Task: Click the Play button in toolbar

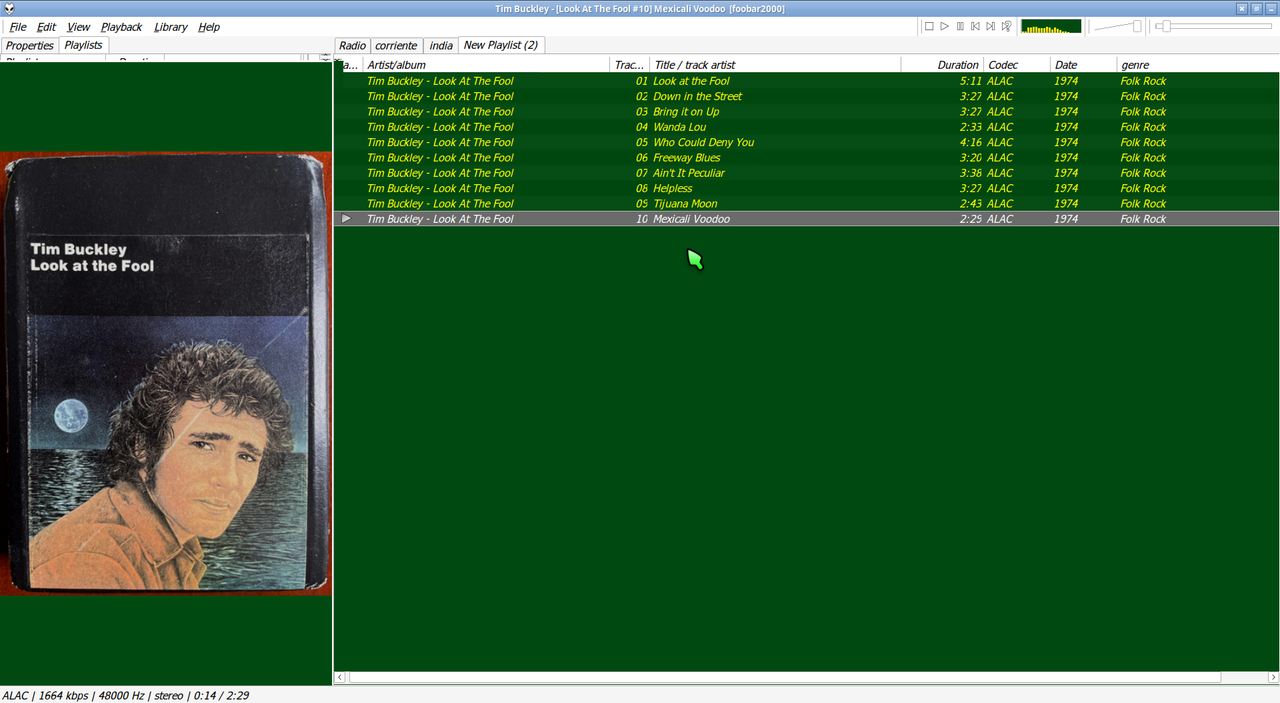Action: pos(944,27)
